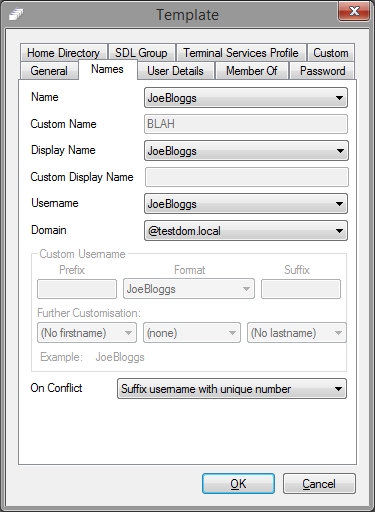Open the Domain dropdown showing @testdom.local
375x512 pixels.
[x=246, y=231]
